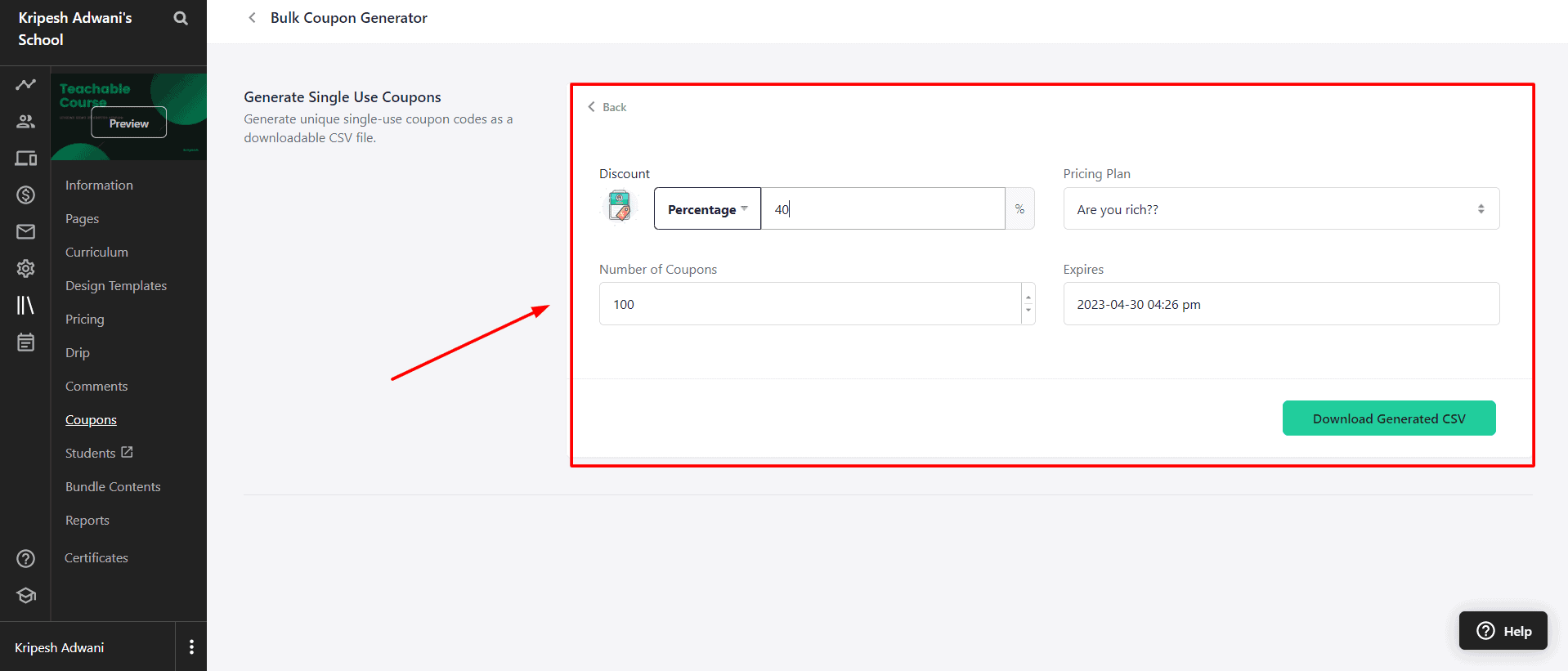Open the Coupons menu item
Image resolution: width=1568 pixels, height=671 pixels.
click(x=91, y=420)
